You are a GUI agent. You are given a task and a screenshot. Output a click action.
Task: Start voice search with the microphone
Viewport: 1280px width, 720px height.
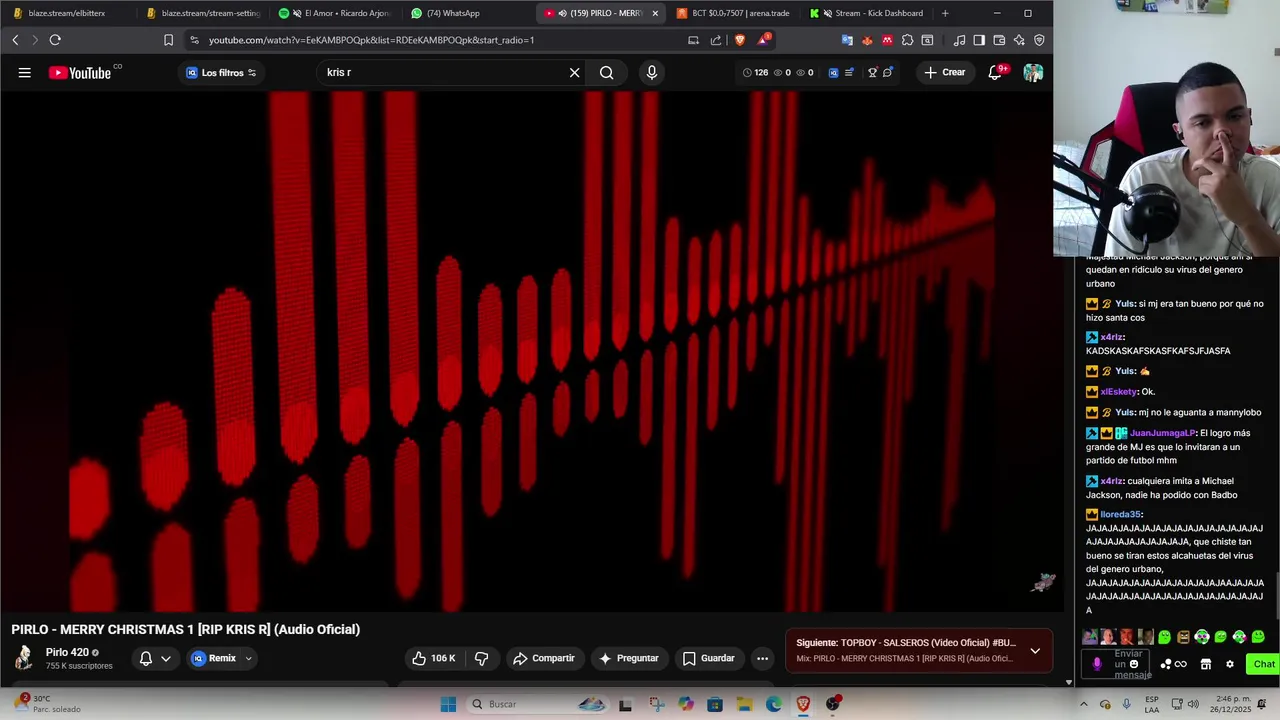[x=651, y=72]
